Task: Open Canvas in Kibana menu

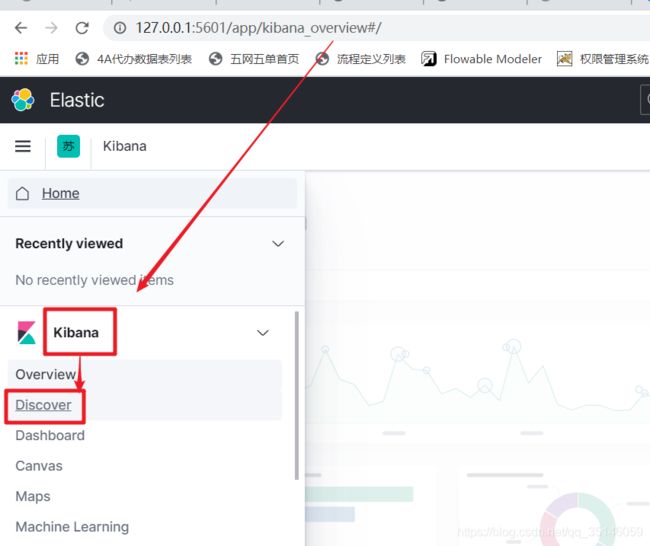Action: (39, 466)
